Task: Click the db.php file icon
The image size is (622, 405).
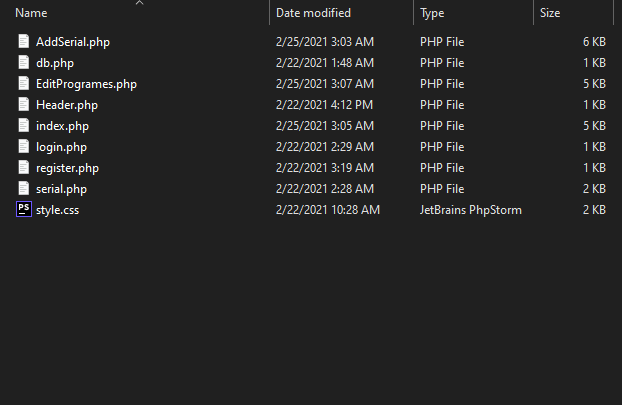Action: pyautogui.click(x=24, y=63)
